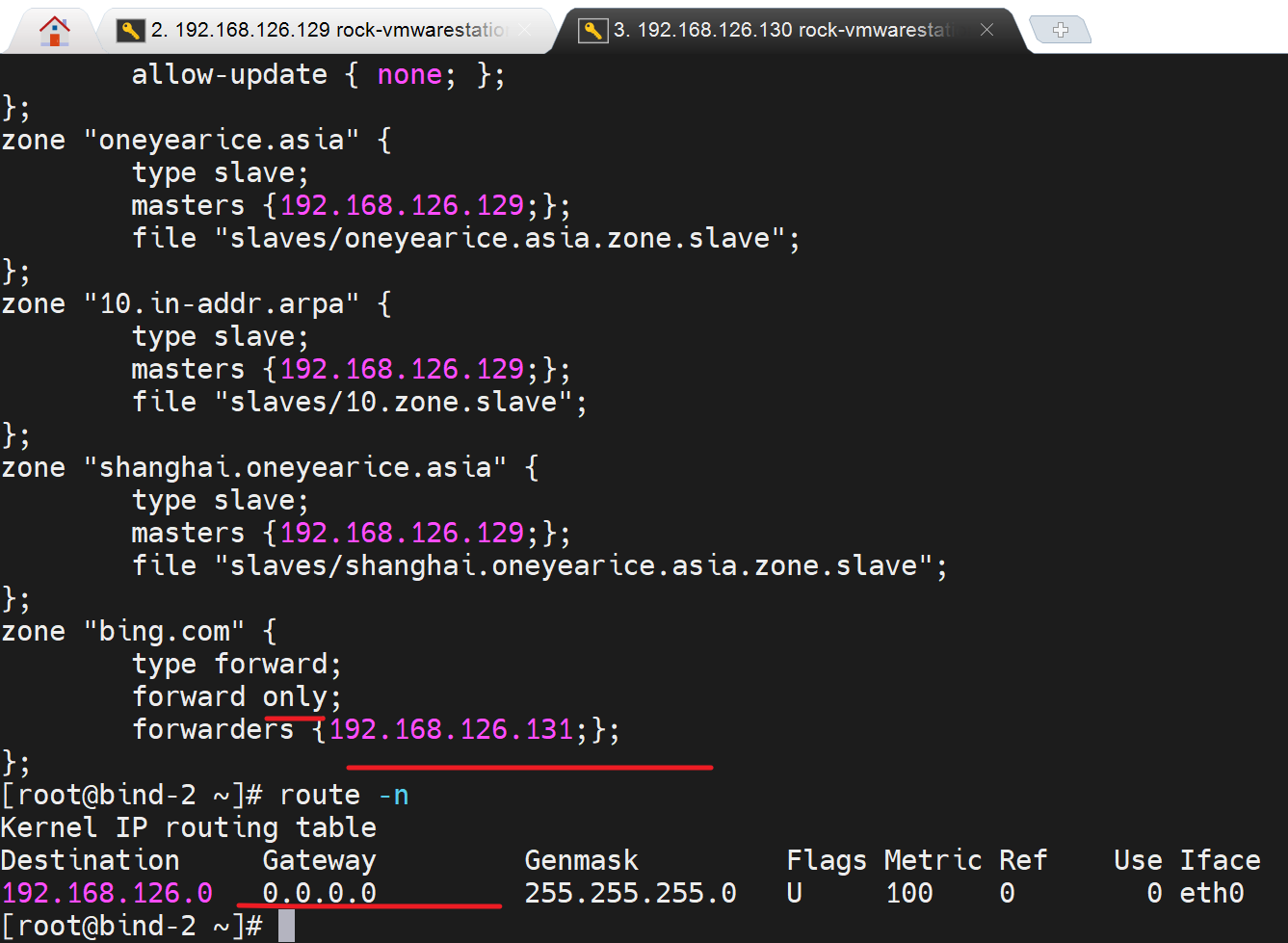
Task: Click the 'forward only;' line
Action: point(236,697)
